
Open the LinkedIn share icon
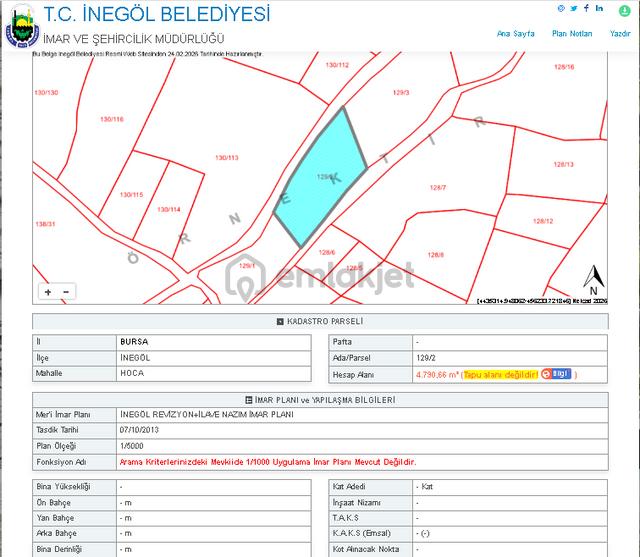point(599,8)
